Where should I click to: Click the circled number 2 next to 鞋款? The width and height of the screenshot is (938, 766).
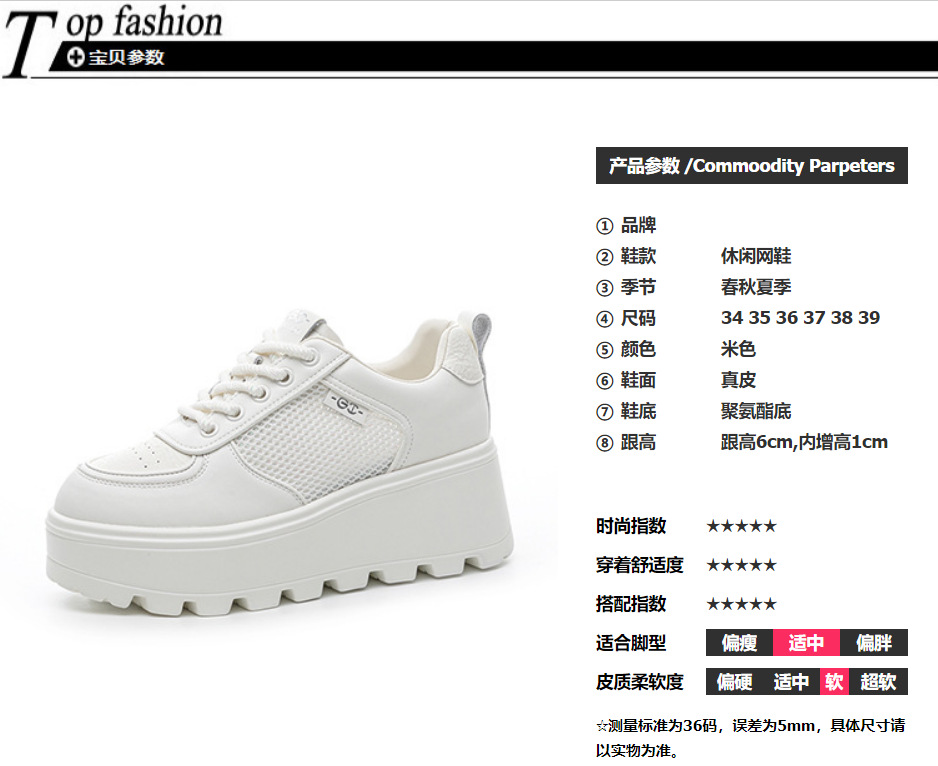tap(604, 257)
